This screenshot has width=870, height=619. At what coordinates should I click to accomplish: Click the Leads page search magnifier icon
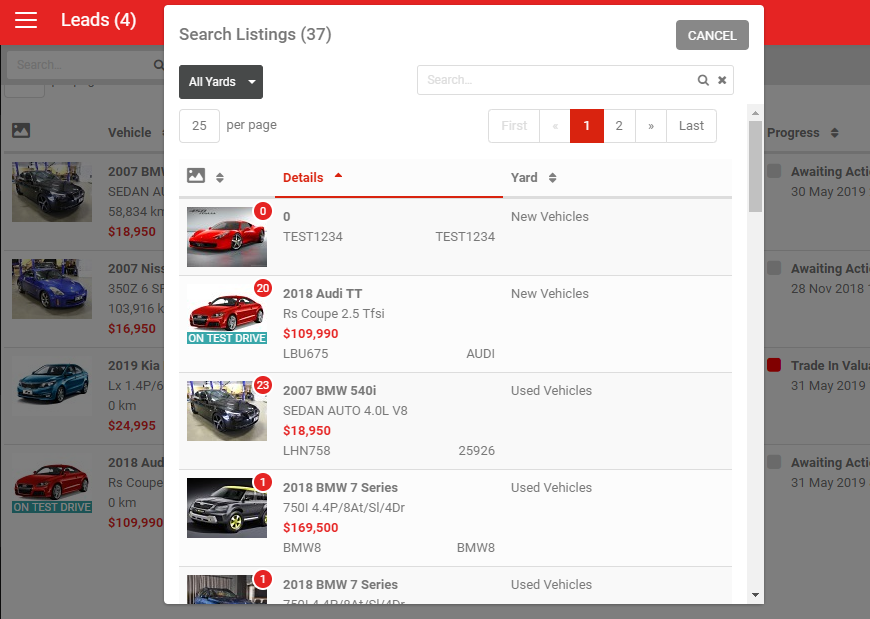pyautogui.click(x=159, y=65)
